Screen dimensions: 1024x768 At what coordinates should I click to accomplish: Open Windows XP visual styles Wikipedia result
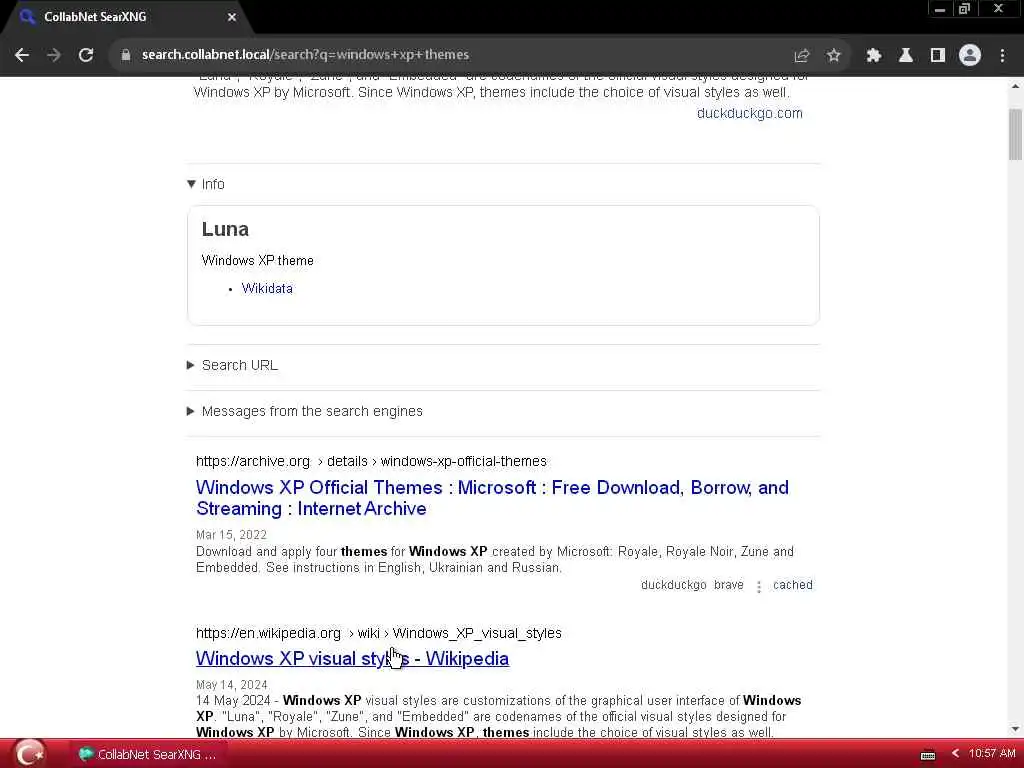(x=353, y=658)
